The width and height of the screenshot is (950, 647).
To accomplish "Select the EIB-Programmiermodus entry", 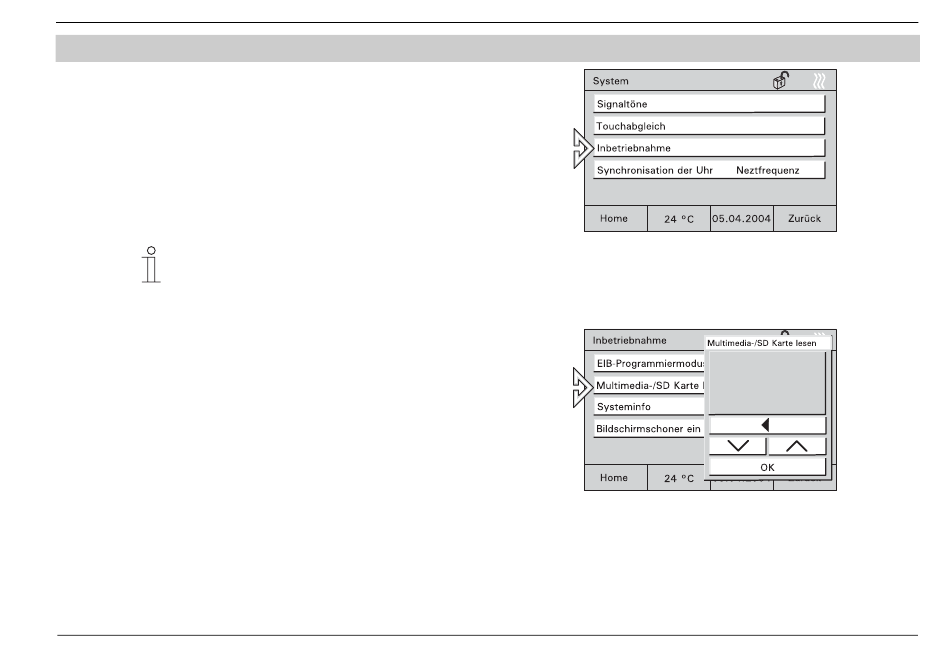I will (x=649, y=363).
